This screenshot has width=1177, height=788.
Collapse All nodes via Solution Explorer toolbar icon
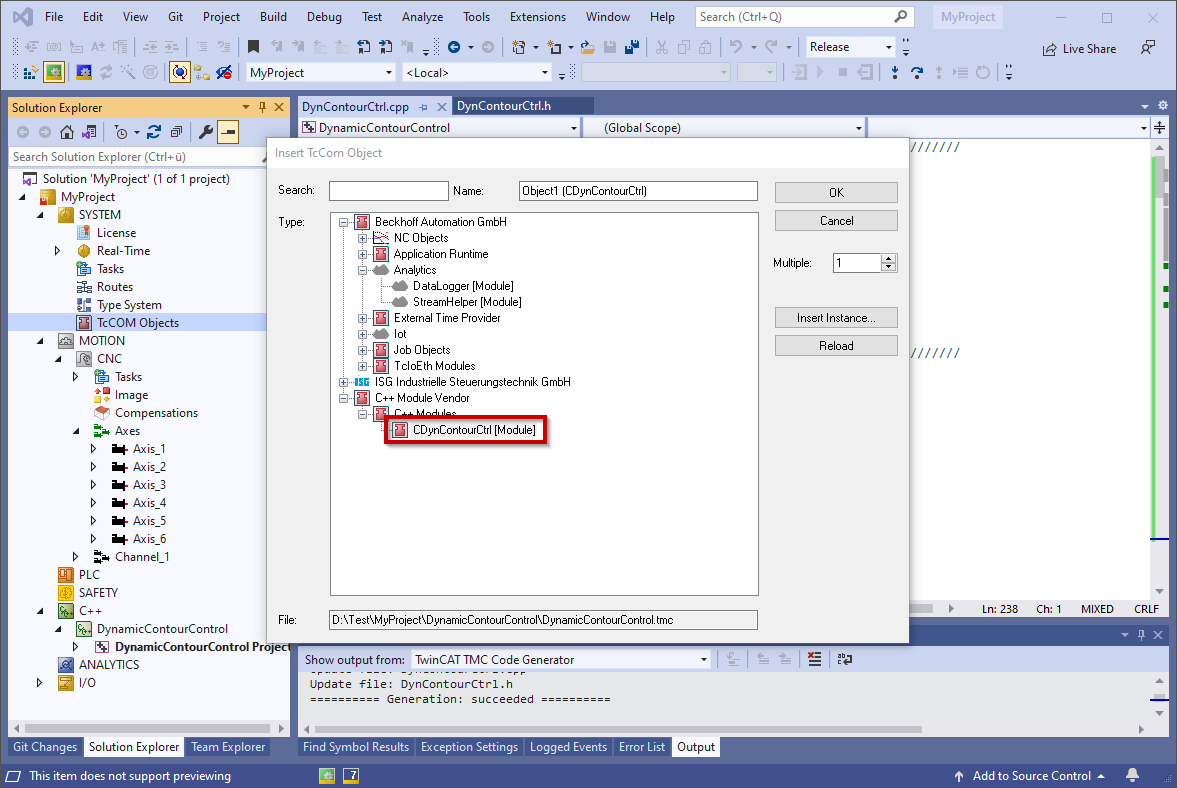click(x=177, y=131)
